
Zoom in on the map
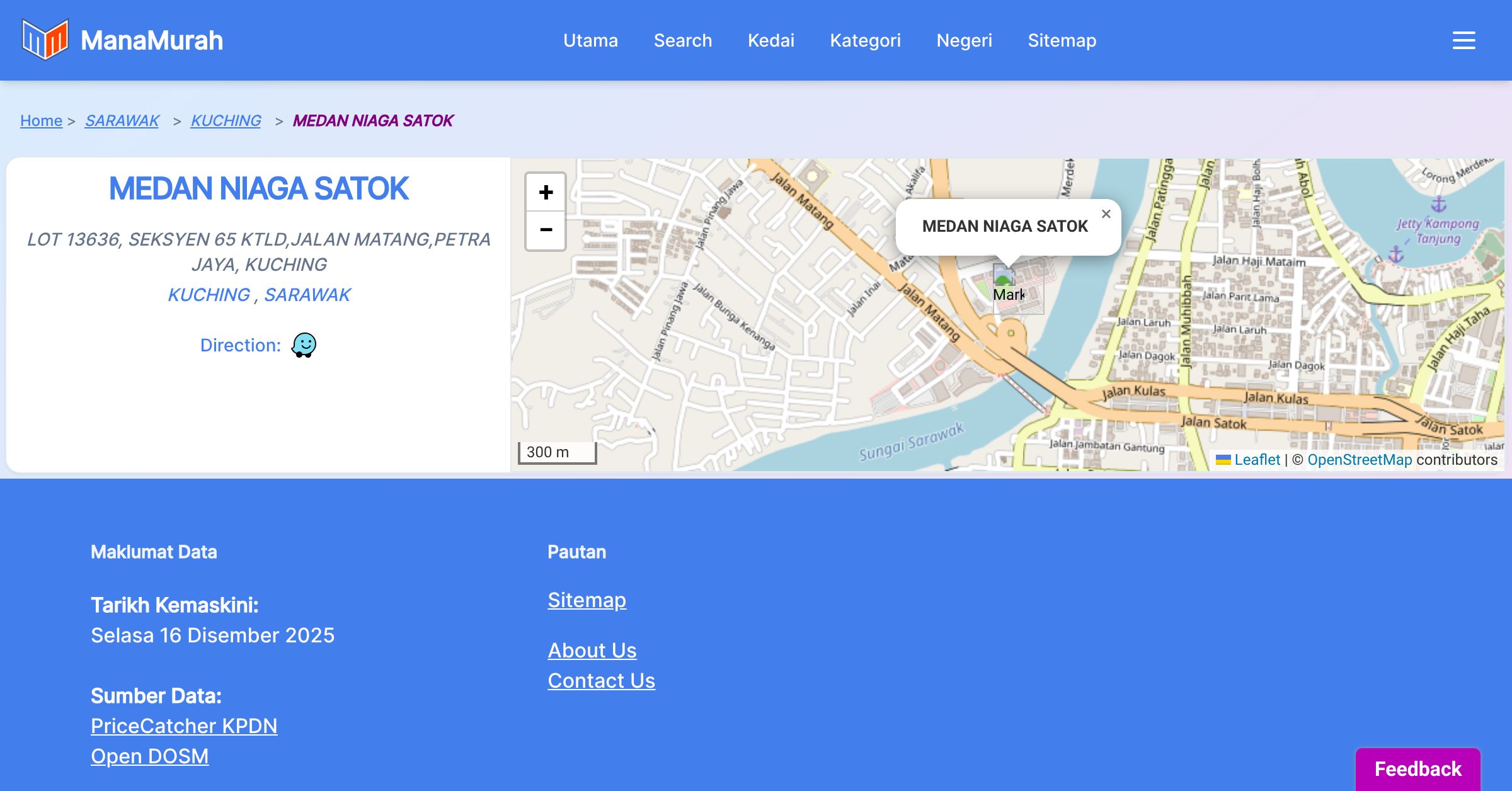click(546, 192)
